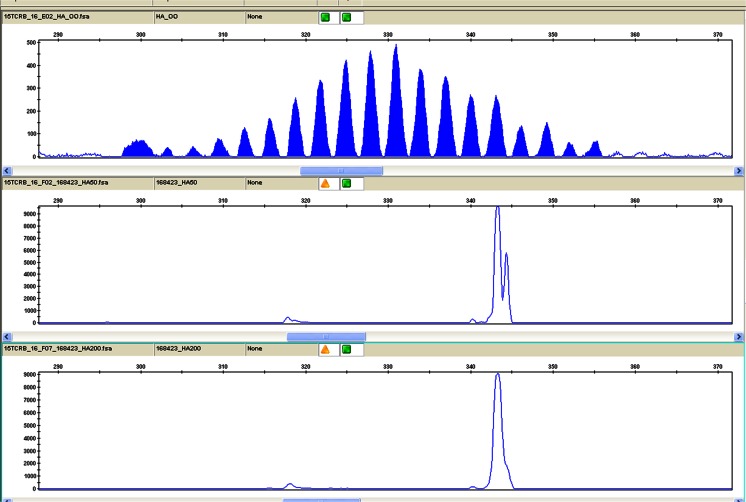This screenshot has width=746, height=502.
Task: Click left scroll arrow below HA50 plot
Action: pos(7,336)
